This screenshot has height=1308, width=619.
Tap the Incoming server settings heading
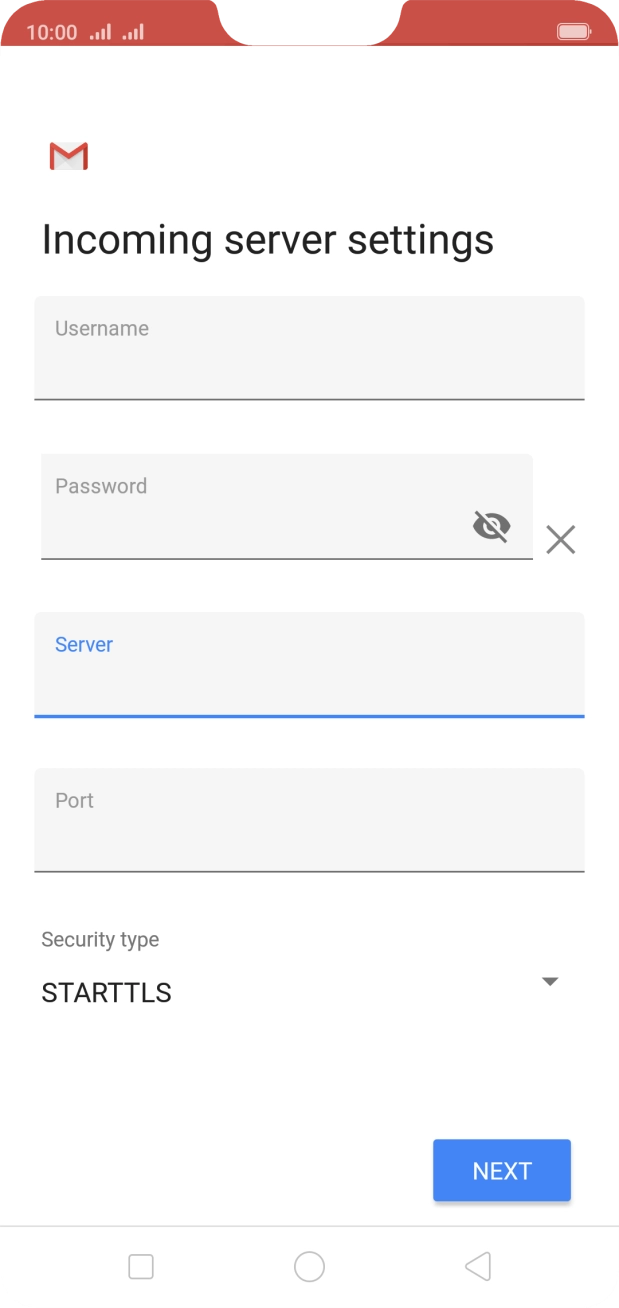point(267,240)
